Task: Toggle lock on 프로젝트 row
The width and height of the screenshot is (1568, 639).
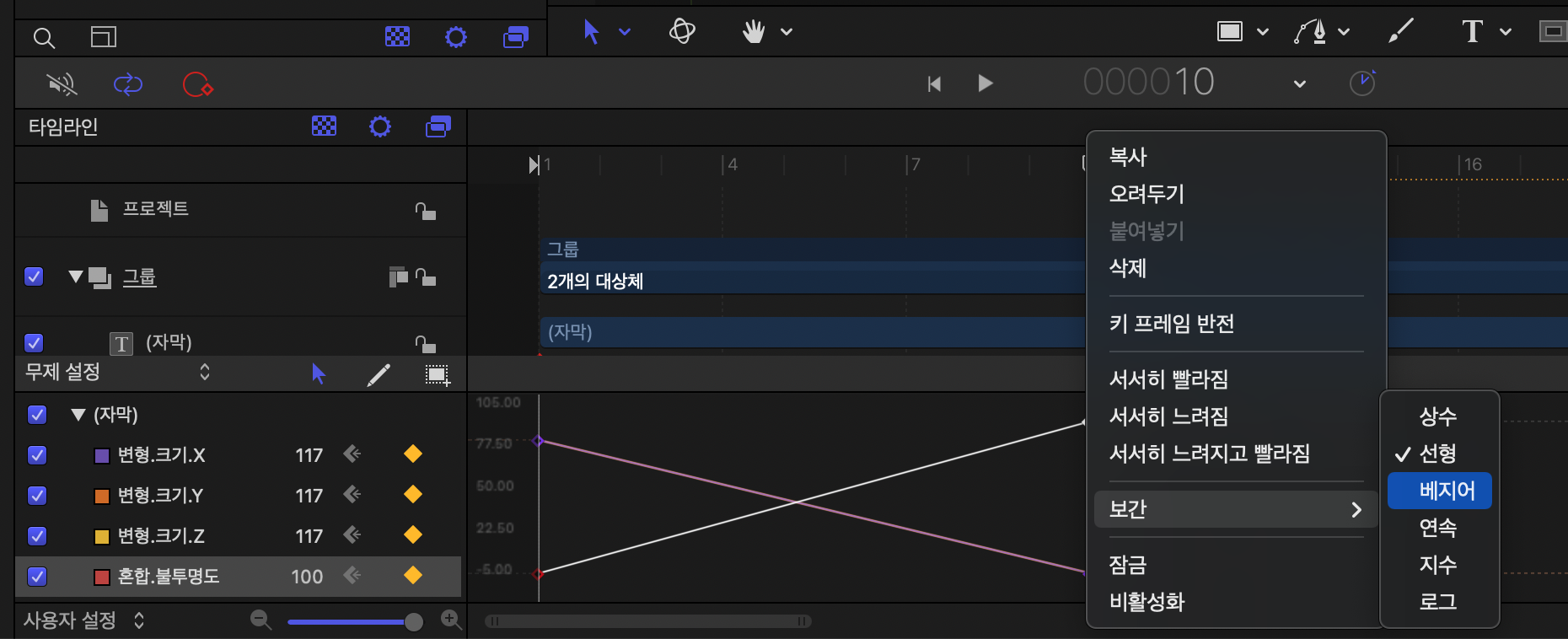Action: 426,211
